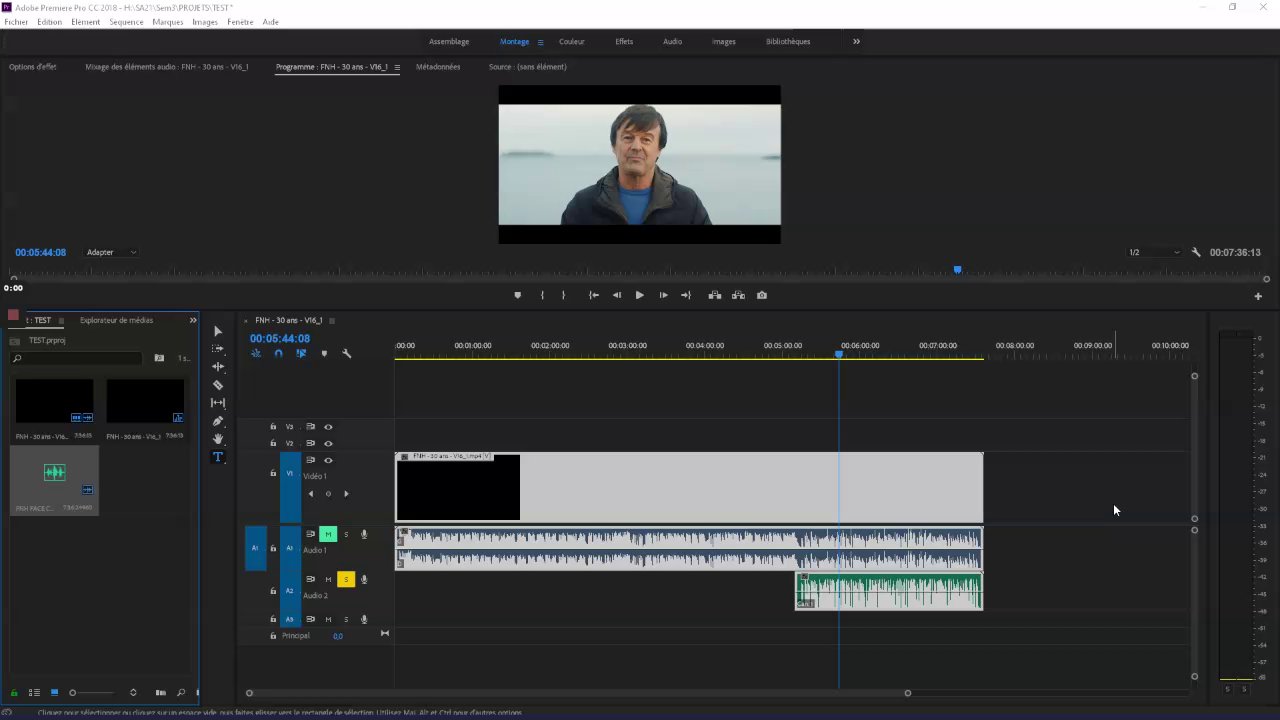Screen dimensions: 1280x720
Task: Open the Séquence menu
Action: tap(126, 22)
